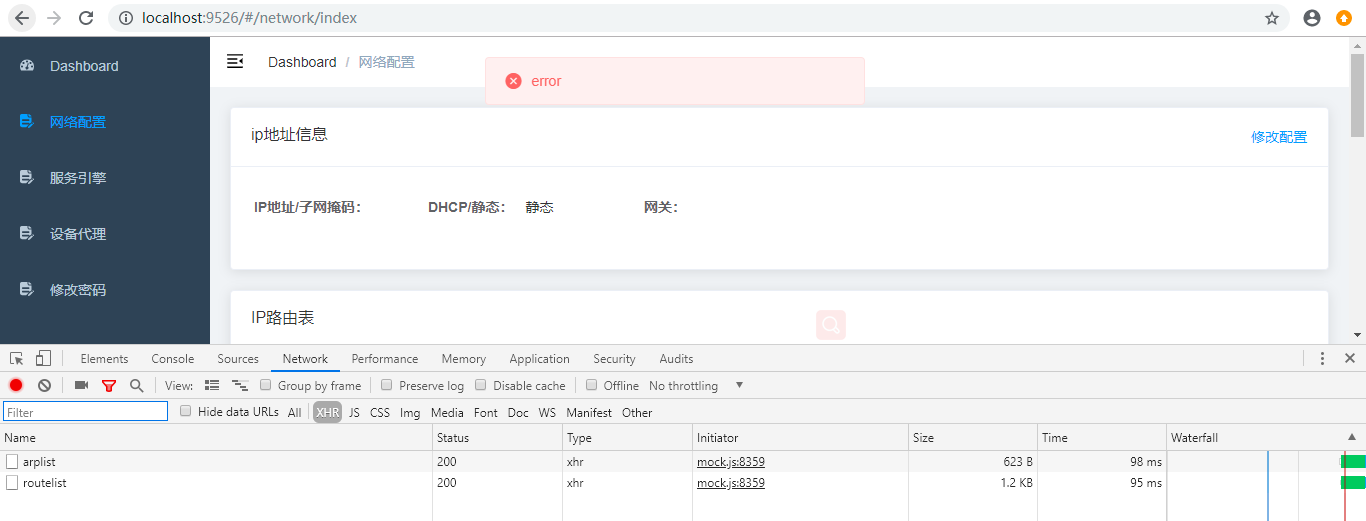1366x521 pixels.
Task: Open the 修改密码 sidebar menu item
Action: [105, 290]
